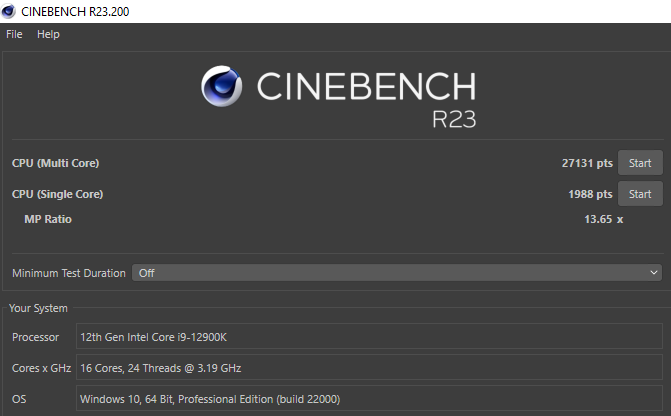Click the 1988 pts single core score
The height and width of the screenshot is (416, 671).
coord(590,194)
